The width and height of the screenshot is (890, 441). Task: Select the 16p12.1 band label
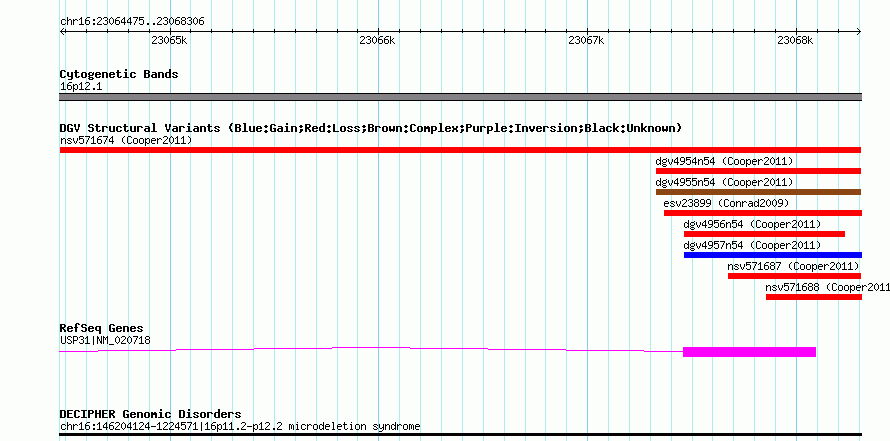81,87
